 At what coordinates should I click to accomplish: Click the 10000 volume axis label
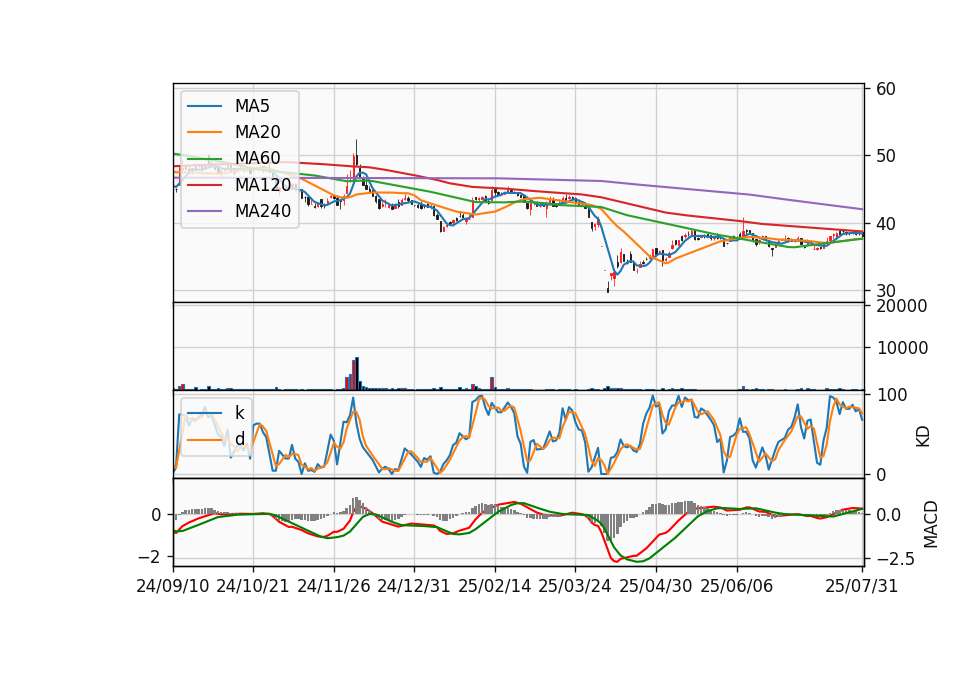pyautogui.click(x=902, y=348)
